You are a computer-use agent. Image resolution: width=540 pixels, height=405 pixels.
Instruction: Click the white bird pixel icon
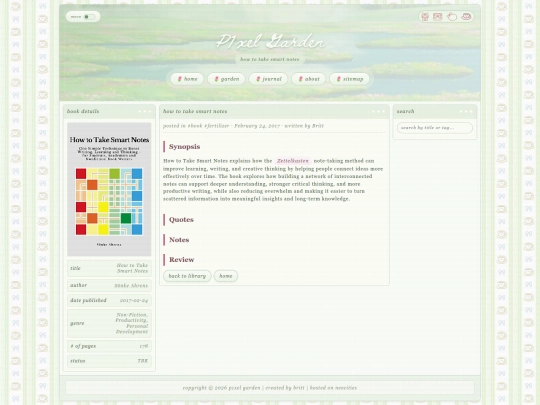click(451, 17)
